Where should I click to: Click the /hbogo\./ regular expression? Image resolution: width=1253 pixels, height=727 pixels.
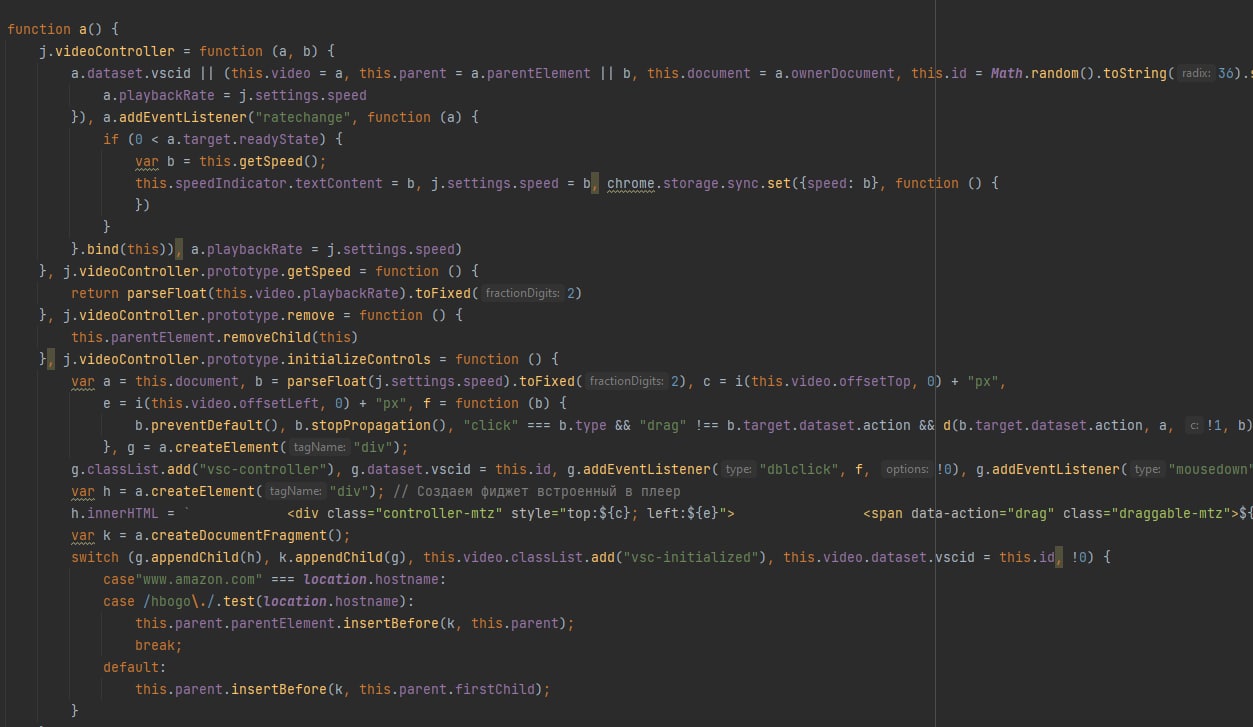coord(179,601)
